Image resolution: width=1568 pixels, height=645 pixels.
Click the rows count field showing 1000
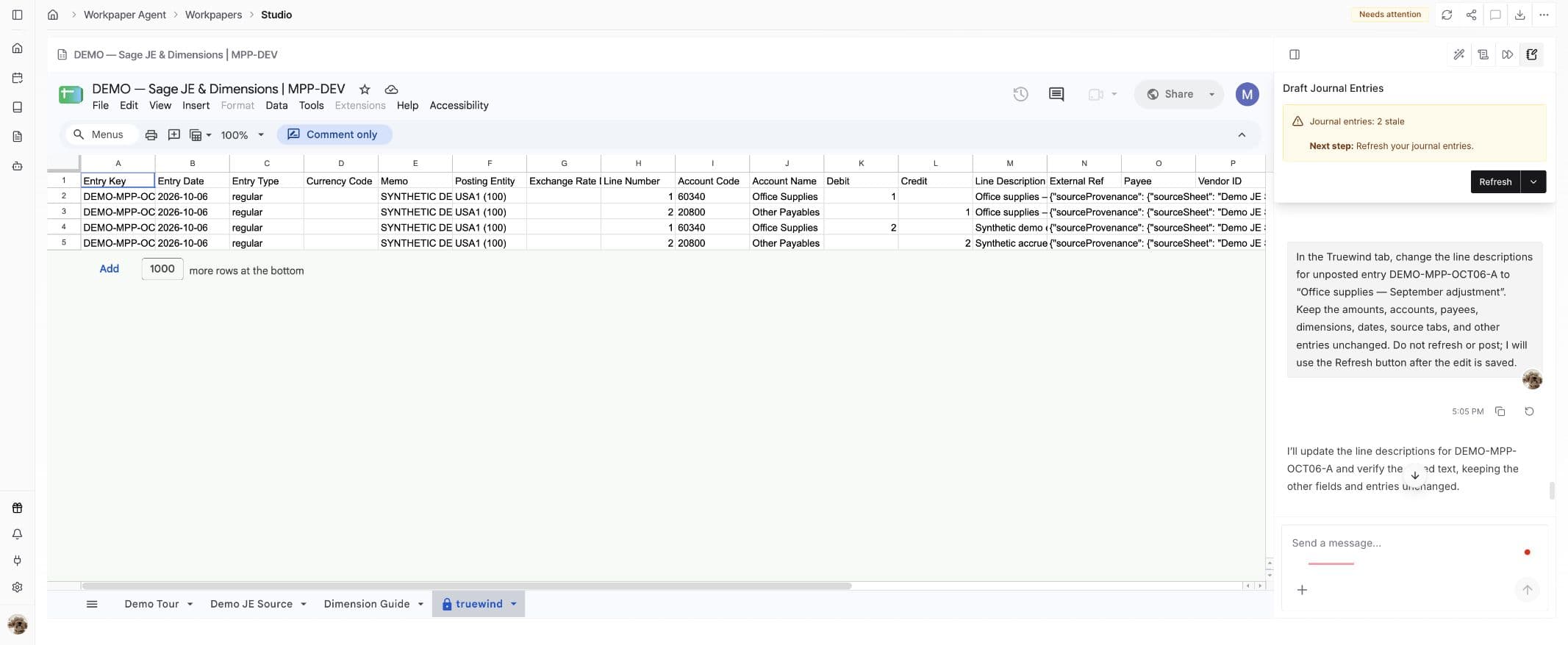tap(162, 269)
